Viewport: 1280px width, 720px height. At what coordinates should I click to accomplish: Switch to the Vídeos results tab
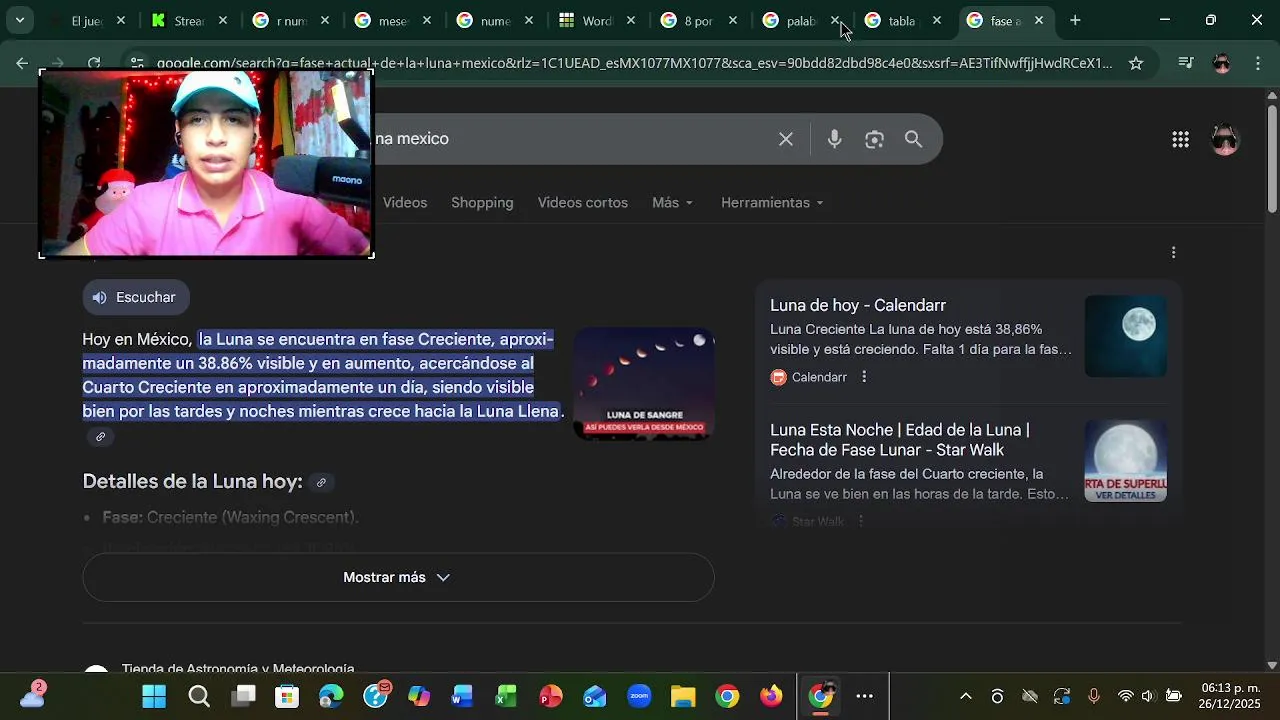click(x=405, y=202)
